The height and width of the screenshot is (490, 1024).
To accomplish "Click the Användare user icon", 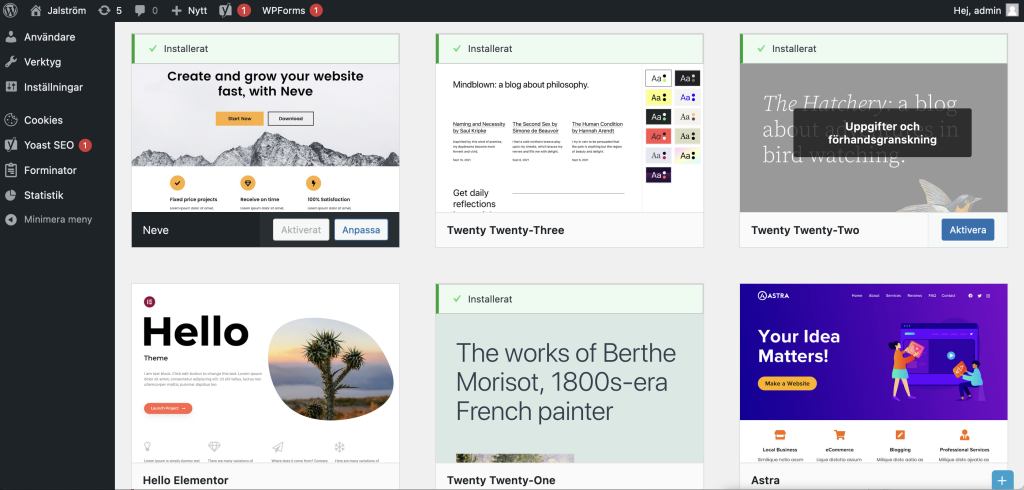I will point(10,37).
